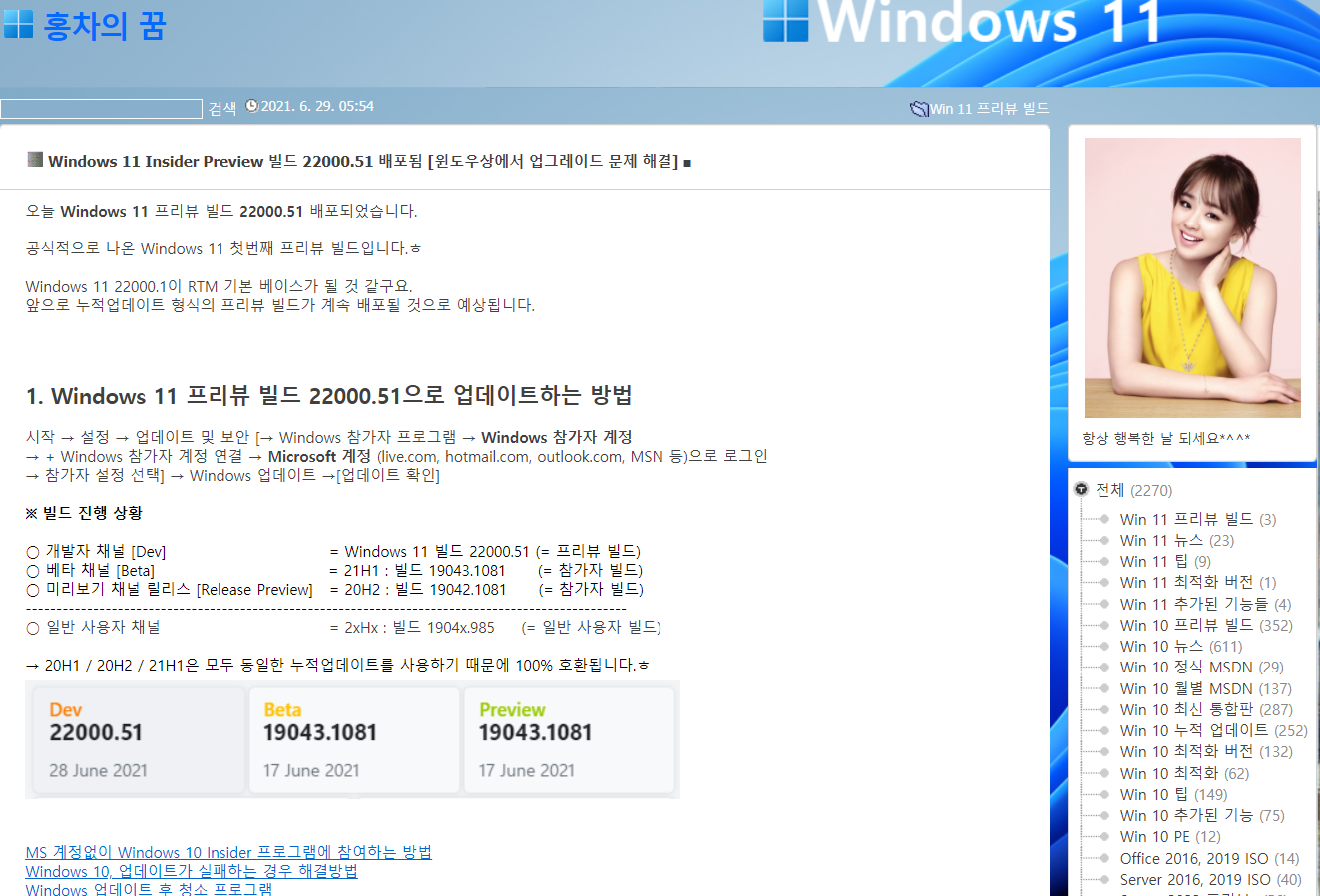
Task: Open Windows 업데이트 후 청소 프로그램 link
Action: (x=149, y=889)
